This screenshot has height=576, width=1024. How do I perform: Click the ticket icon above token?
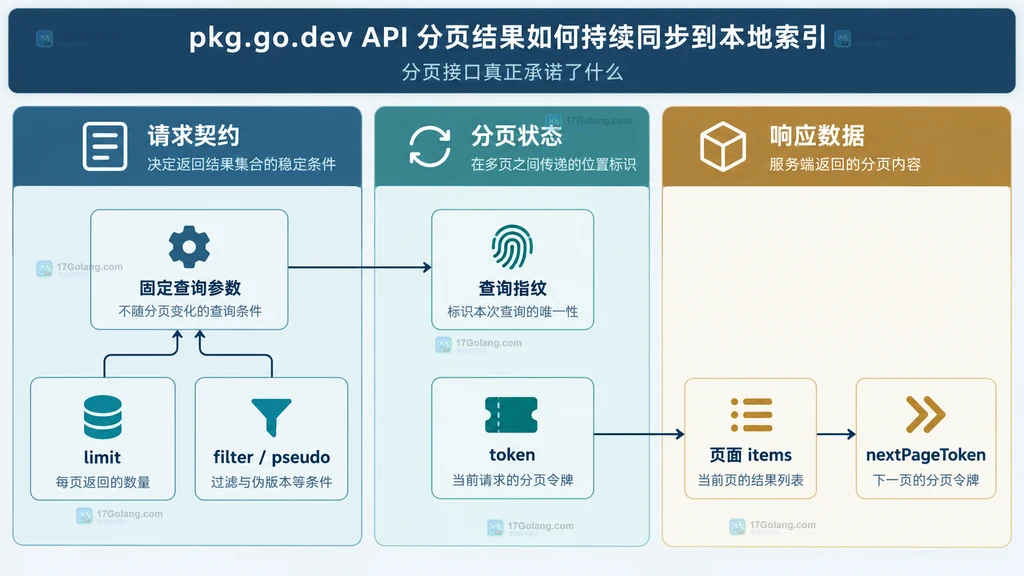[511, 415]
